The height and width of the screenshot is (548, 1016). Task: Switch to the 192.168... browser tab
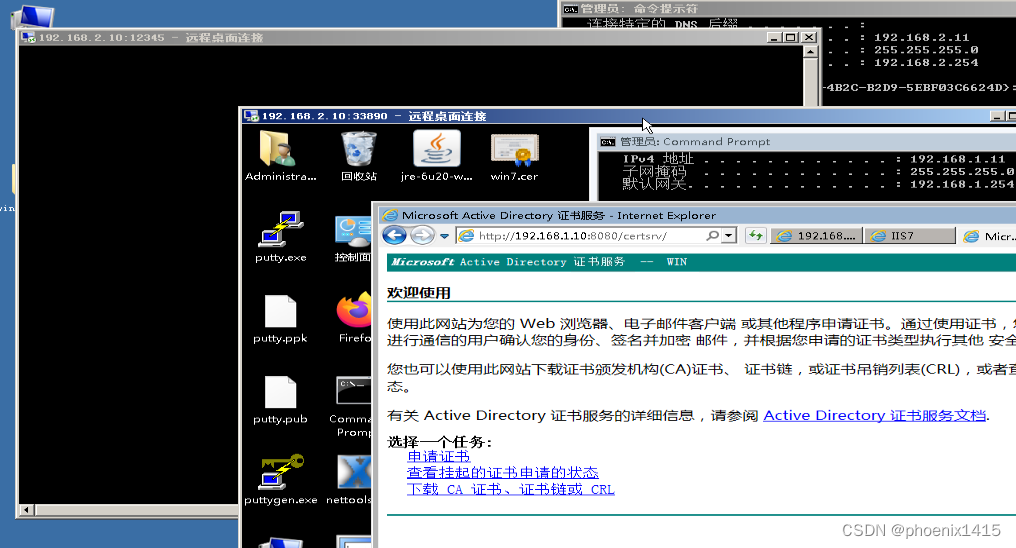pos(816,236)
